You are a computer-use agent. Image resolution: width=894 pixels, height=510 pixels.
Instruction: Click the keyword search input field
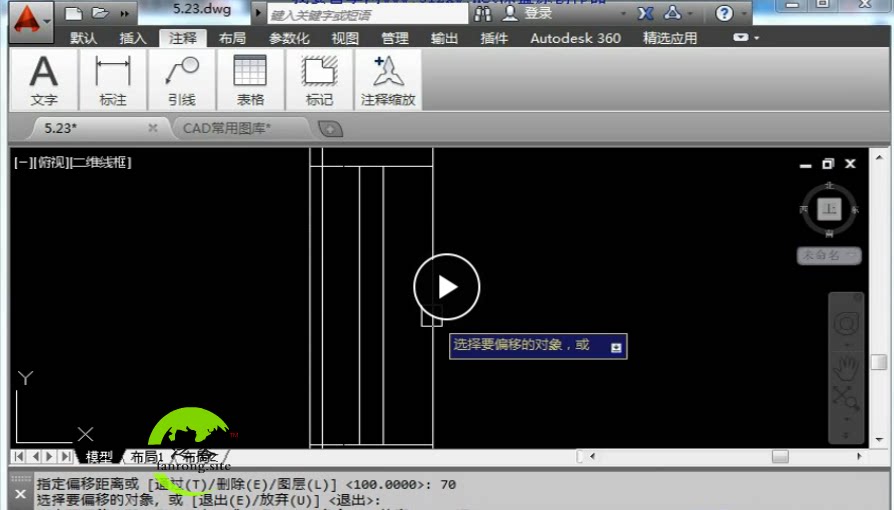[367, 15]
